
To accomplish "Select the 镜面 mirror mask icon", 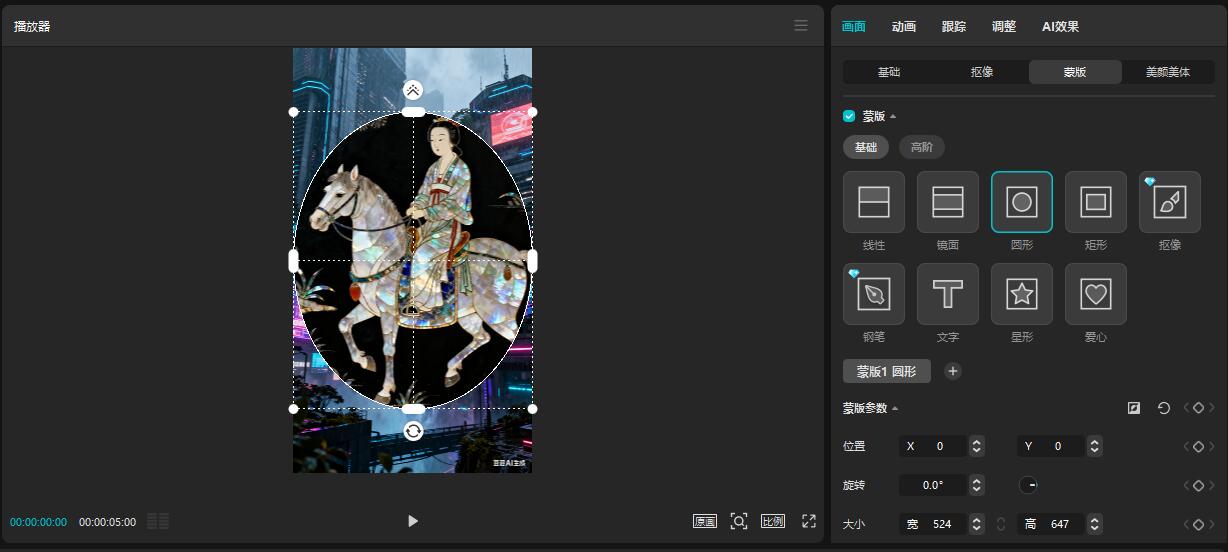I will 948,202.
